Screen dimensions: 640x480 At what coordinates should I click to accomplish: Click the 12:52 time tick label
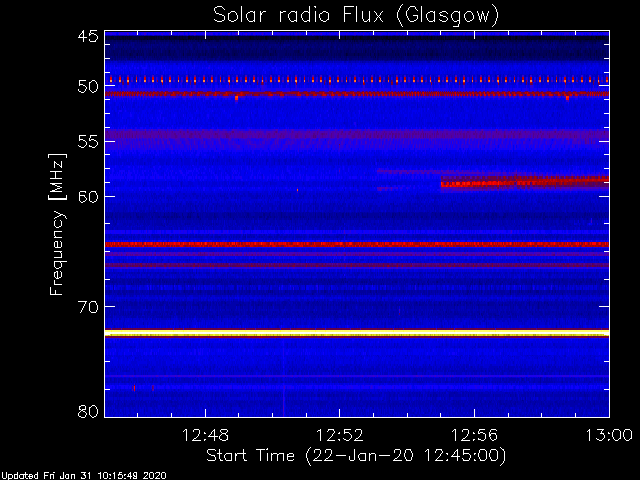pyautogui.click(x=340, y=435)
